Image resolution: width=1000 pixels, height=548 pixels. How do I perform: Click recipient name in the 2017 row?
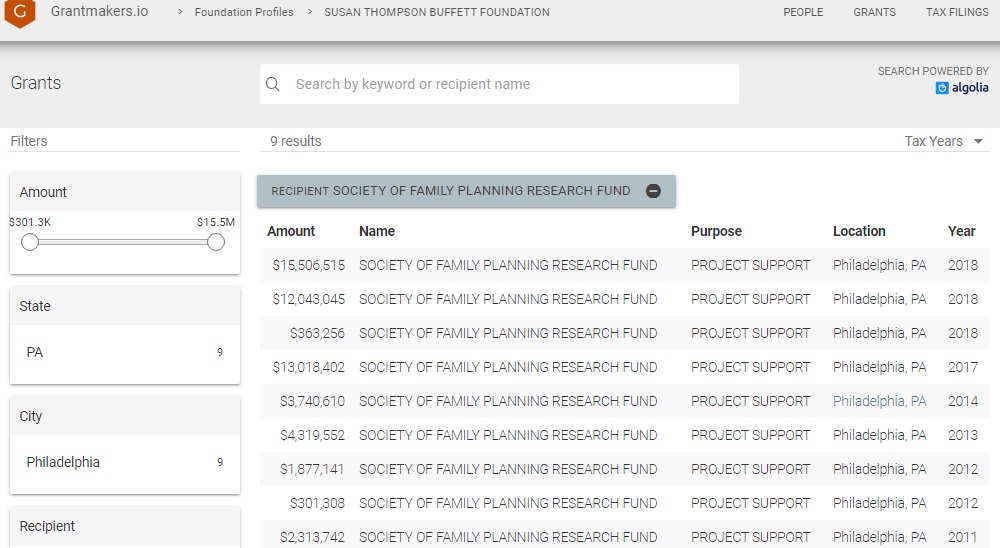click(x=508, y=367)
